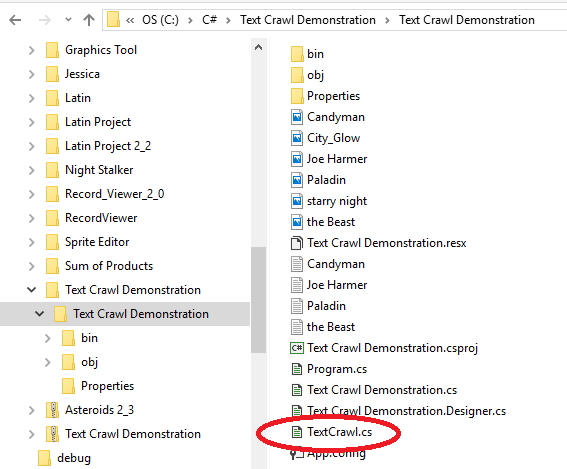The image size is (567, 469).
Task: Select the Asteroids 2_3 zipped folder
Action: tap(90, 410)
